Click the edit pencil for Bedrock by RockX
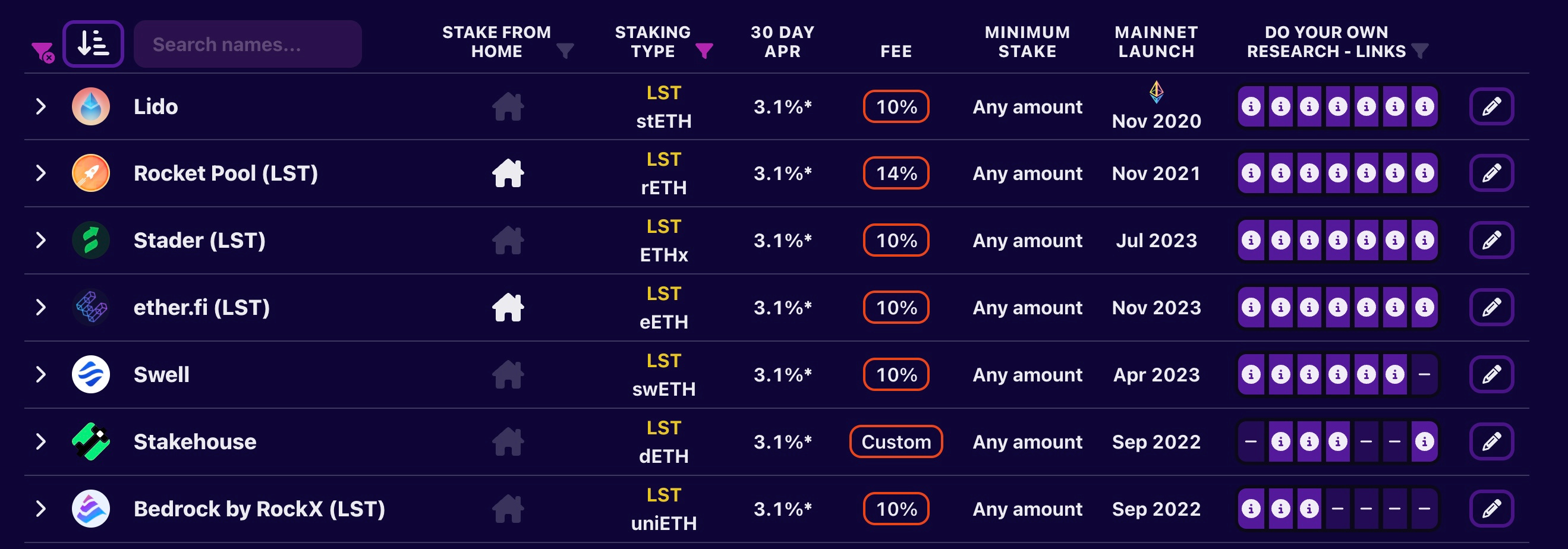The height and width of the screenshot is (549, 1568). coord(1491,508)
